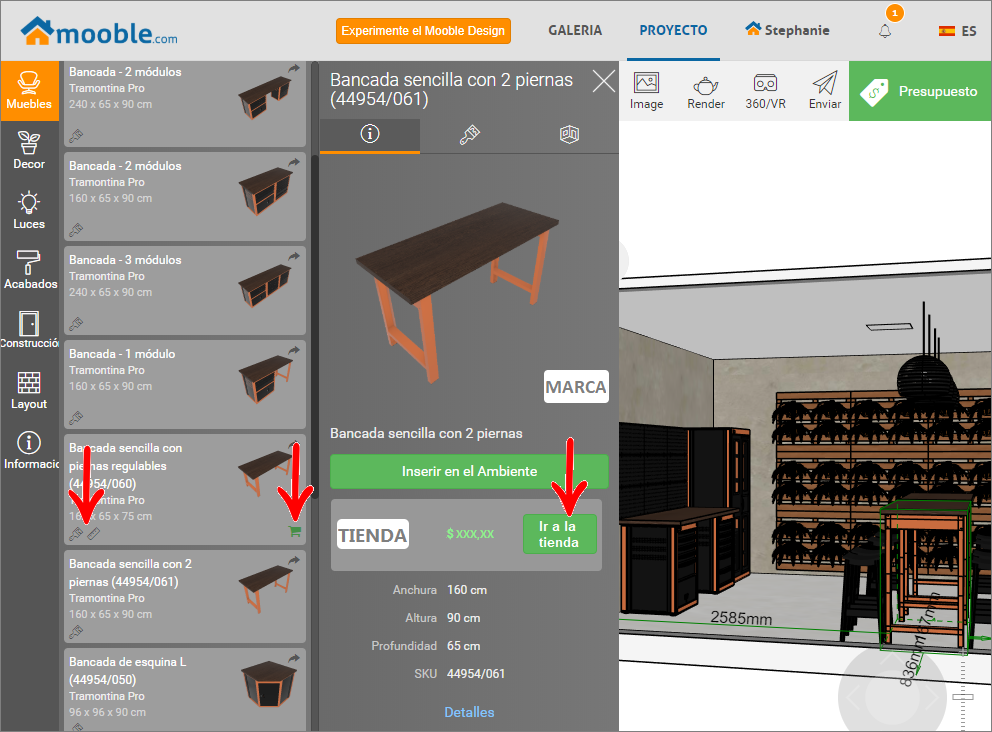Select the Bancada de esquina L thumbnail
This screenshot has height=732, width=992.
[268, 683]
